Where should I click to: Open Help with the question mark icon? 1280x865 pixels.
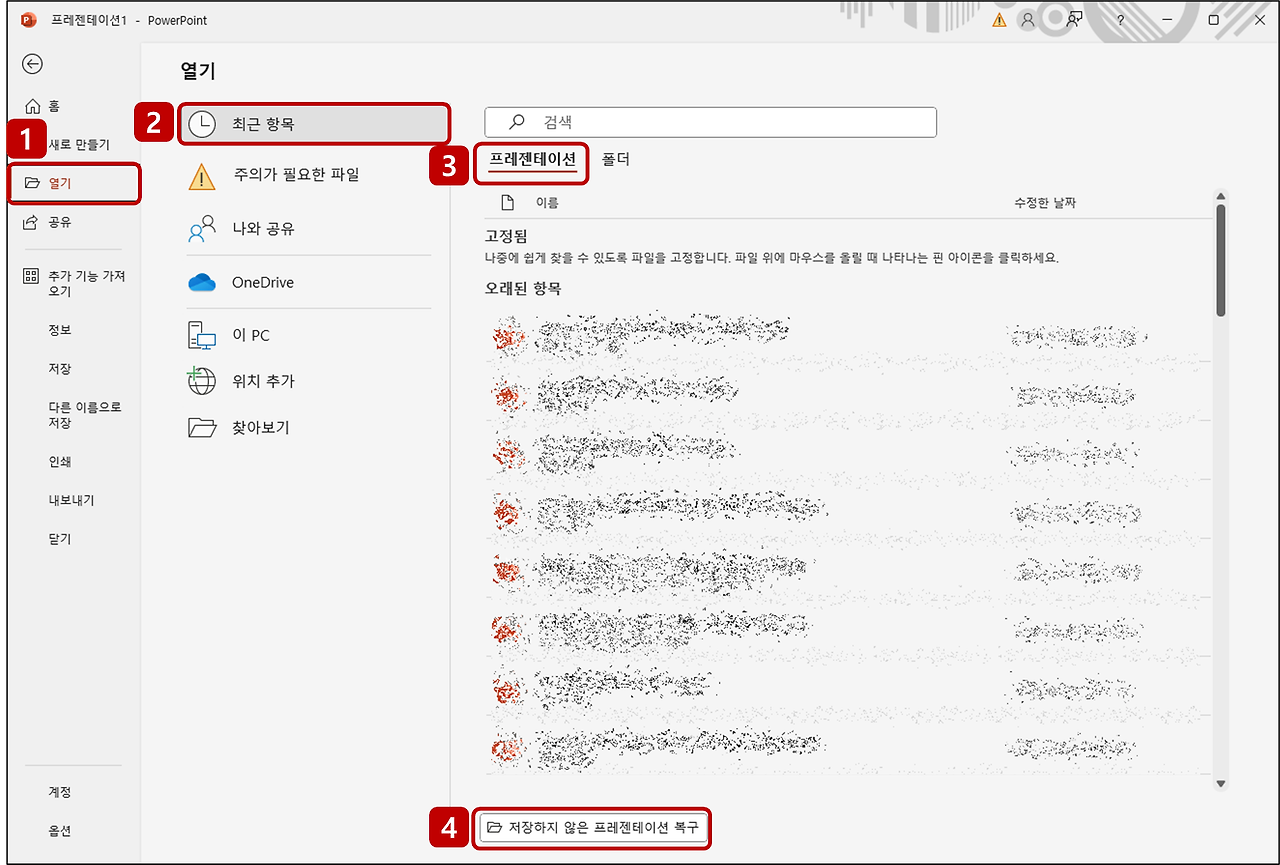pyautogui.click(x=1121, y=20)
